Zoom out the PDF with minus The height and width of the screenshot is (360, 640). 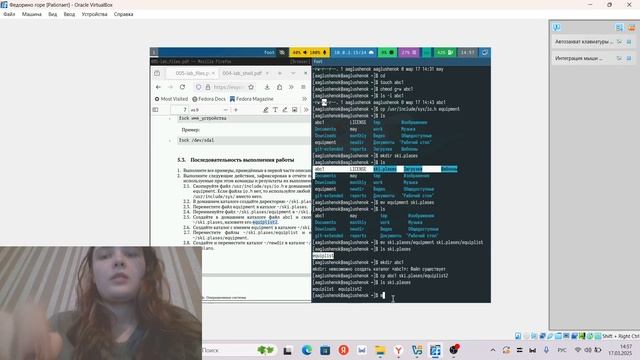pos(225,110)
